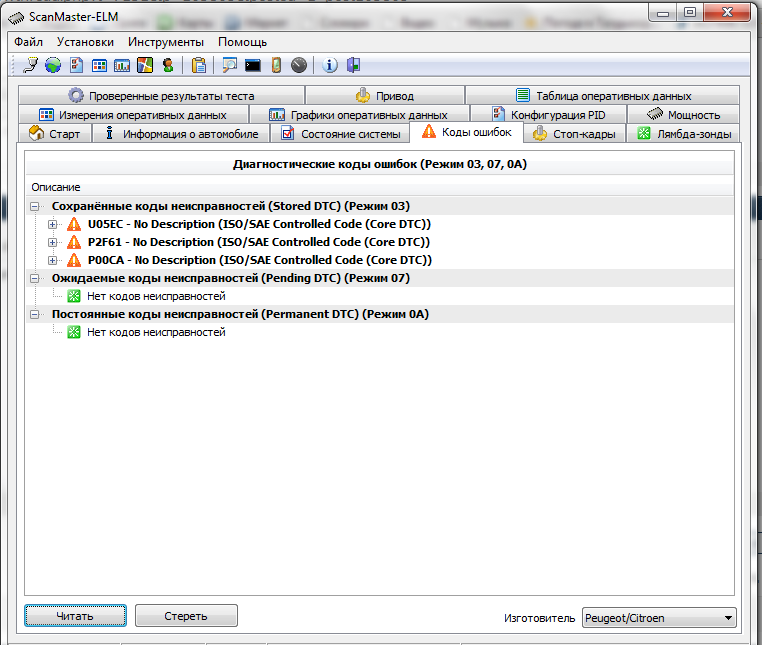
Task: Click the globe icon in toolbar
Action: pyautogui.click(x=53, y=65)
